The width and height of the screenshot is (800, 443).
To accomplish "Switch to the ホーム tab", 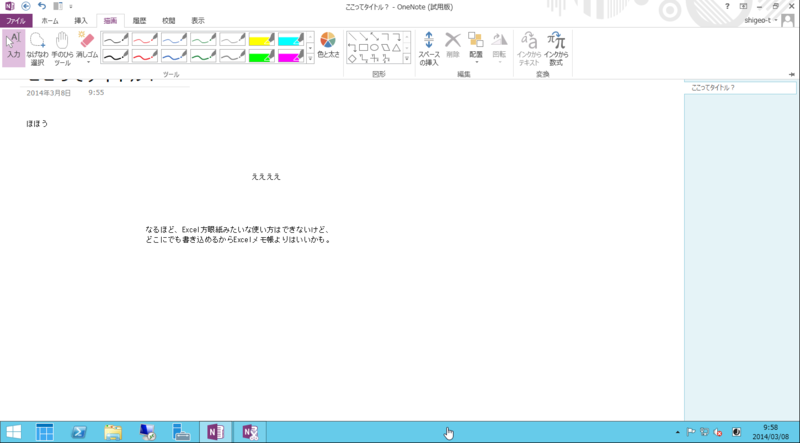I will coord(50,21).
